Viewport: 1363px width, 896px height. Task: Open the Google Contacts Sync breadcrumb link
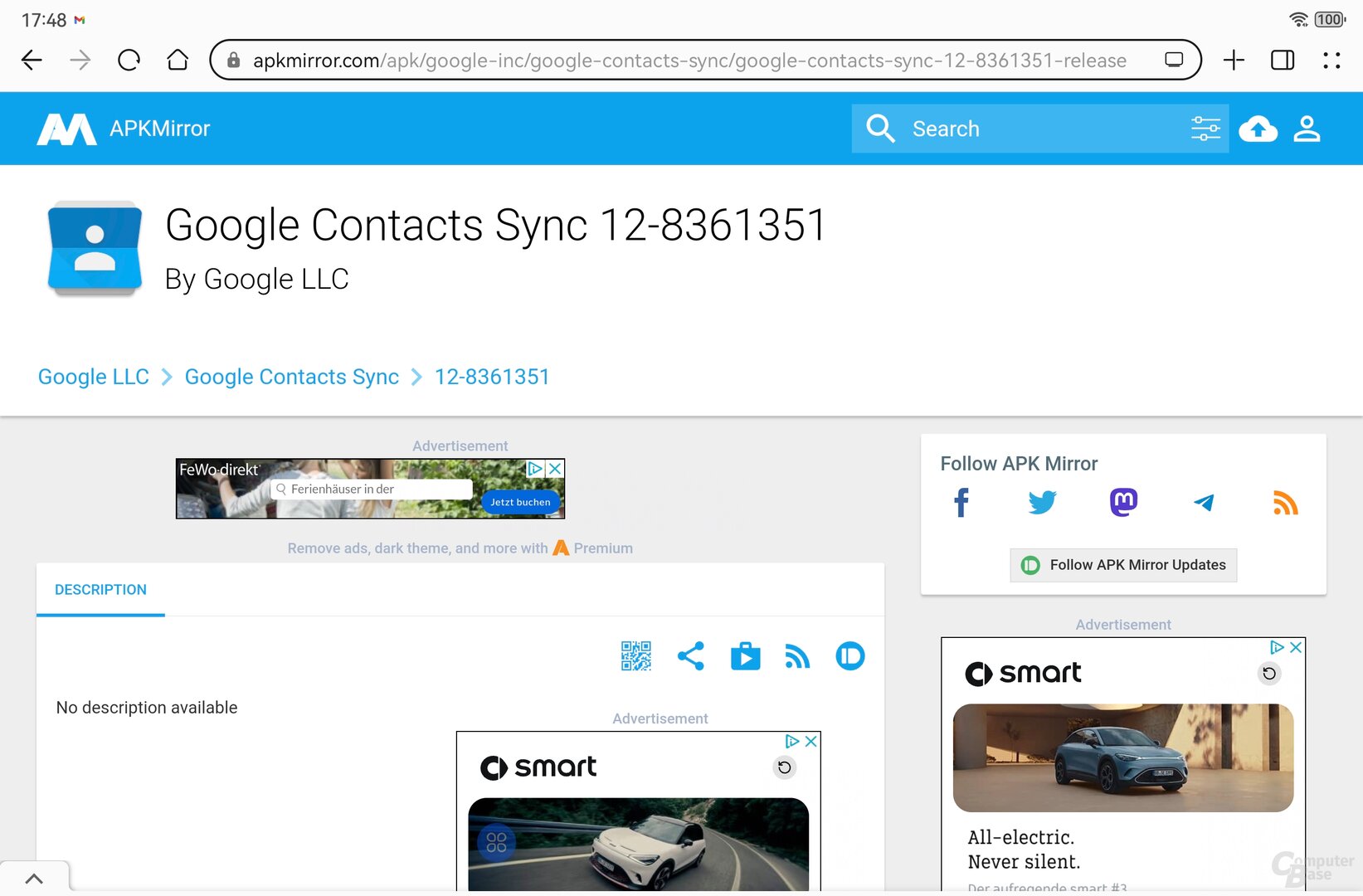coord(291,377)
